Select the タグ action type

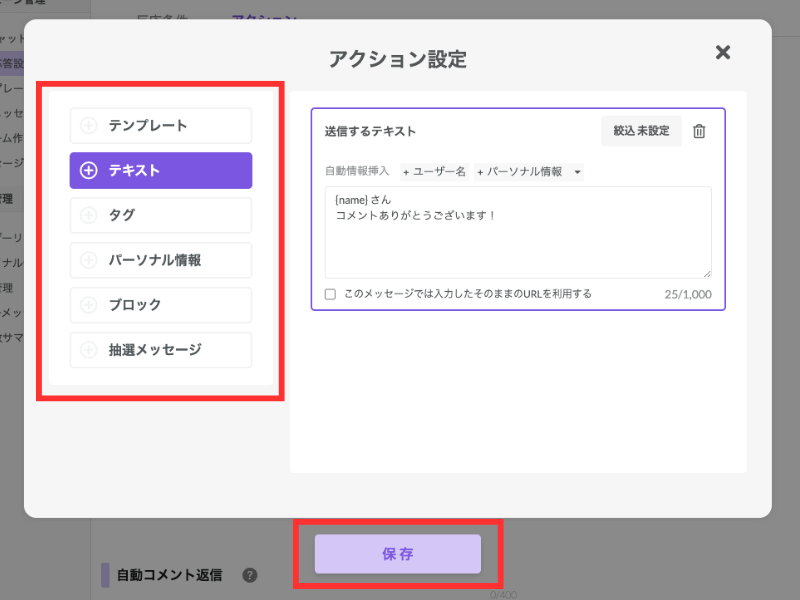[161, 215]
